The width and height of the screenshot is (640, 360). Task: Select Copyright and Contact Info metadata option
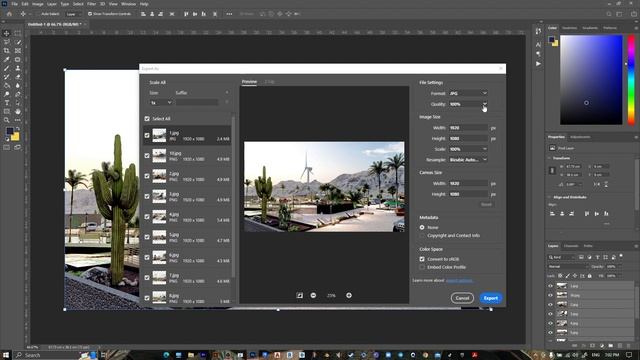[422, 236]
